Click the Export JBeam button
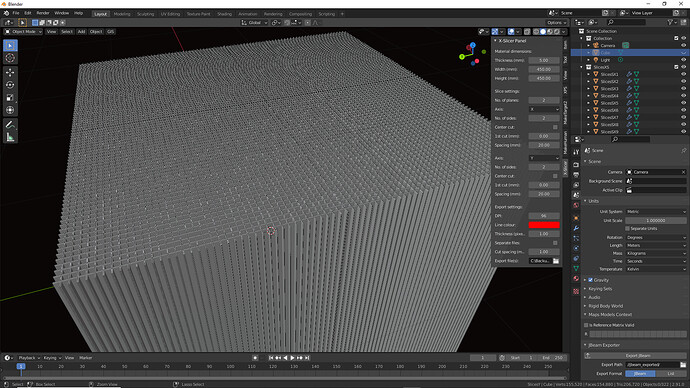 [x=637, y=355]
